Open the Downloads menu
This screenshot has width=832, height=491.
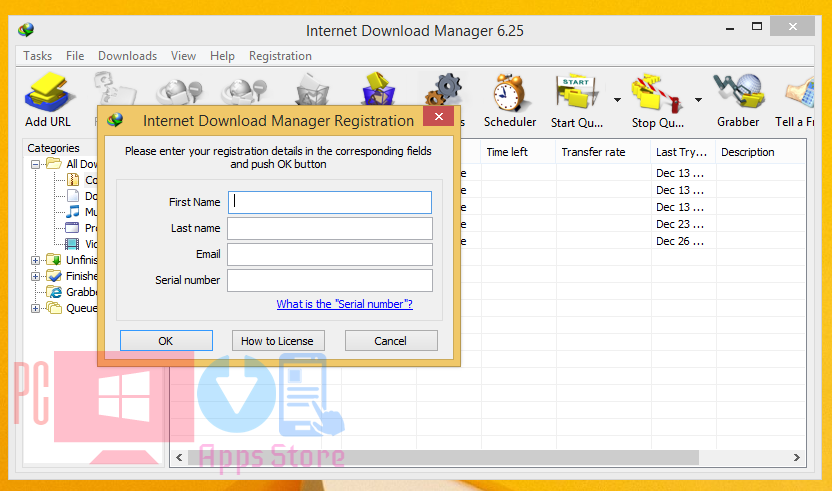click(127, 56)
